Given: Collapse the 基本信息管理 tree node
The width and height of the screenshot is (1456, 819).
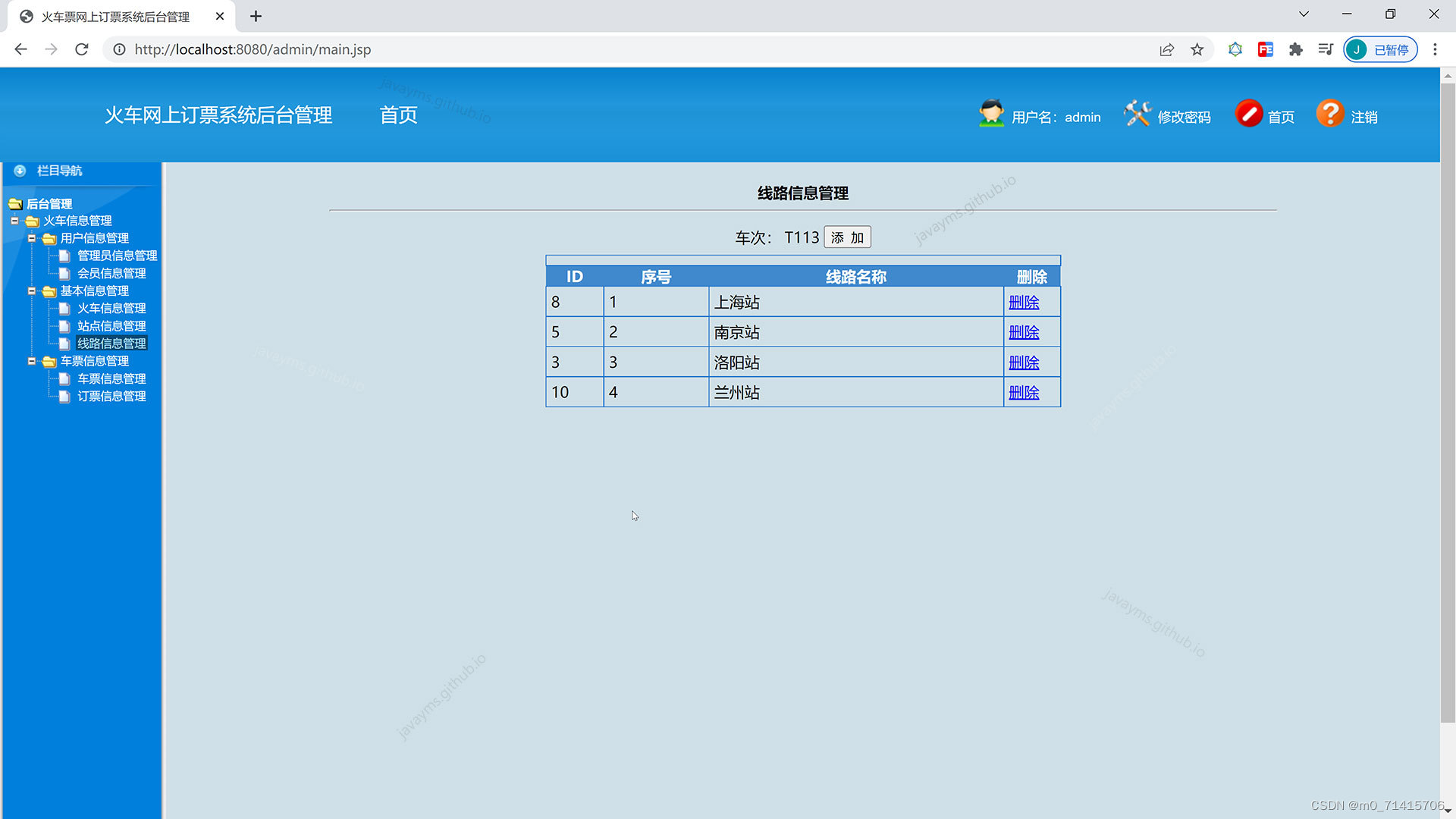Looking at the screenshot, I should [32, 291].
